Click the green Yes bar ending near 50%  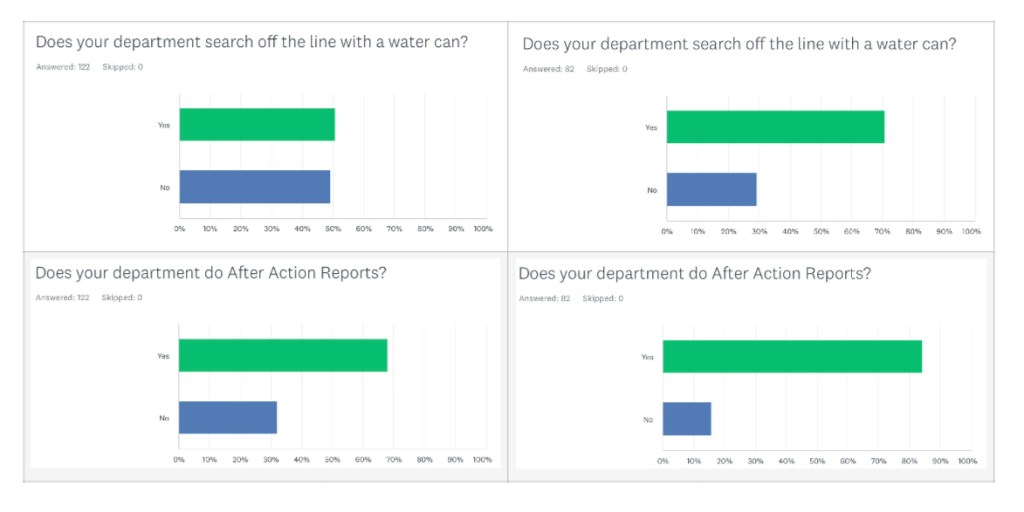pyautogui.click(x=257, y=124)
